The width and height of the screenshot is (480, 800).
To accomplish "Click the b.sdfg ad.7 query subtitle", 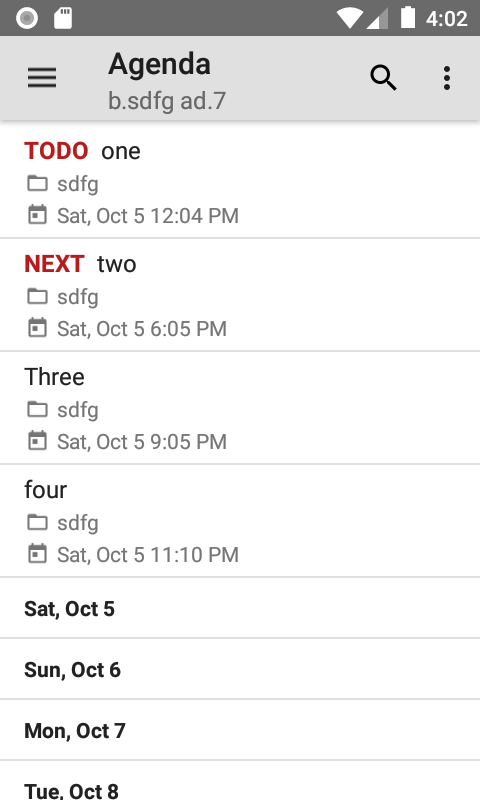I will tap(167, 101).
